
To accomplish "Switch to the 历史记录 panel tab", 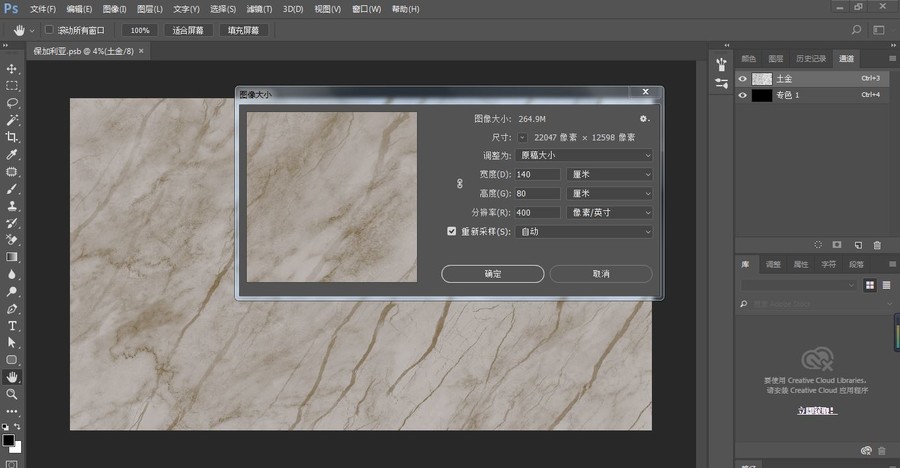I will pos(810,59).
